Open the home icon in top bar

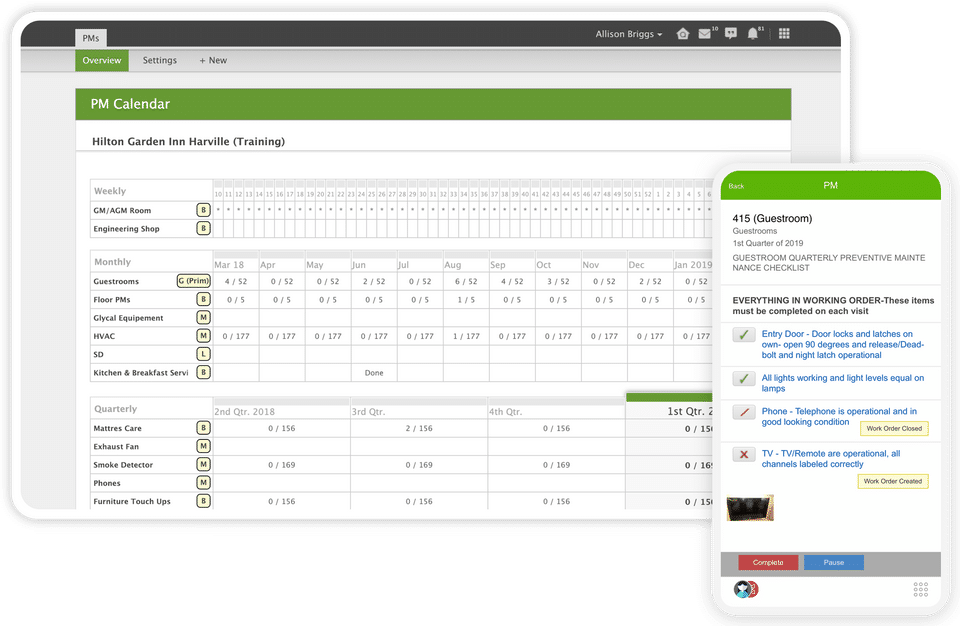tap(683, 34)
